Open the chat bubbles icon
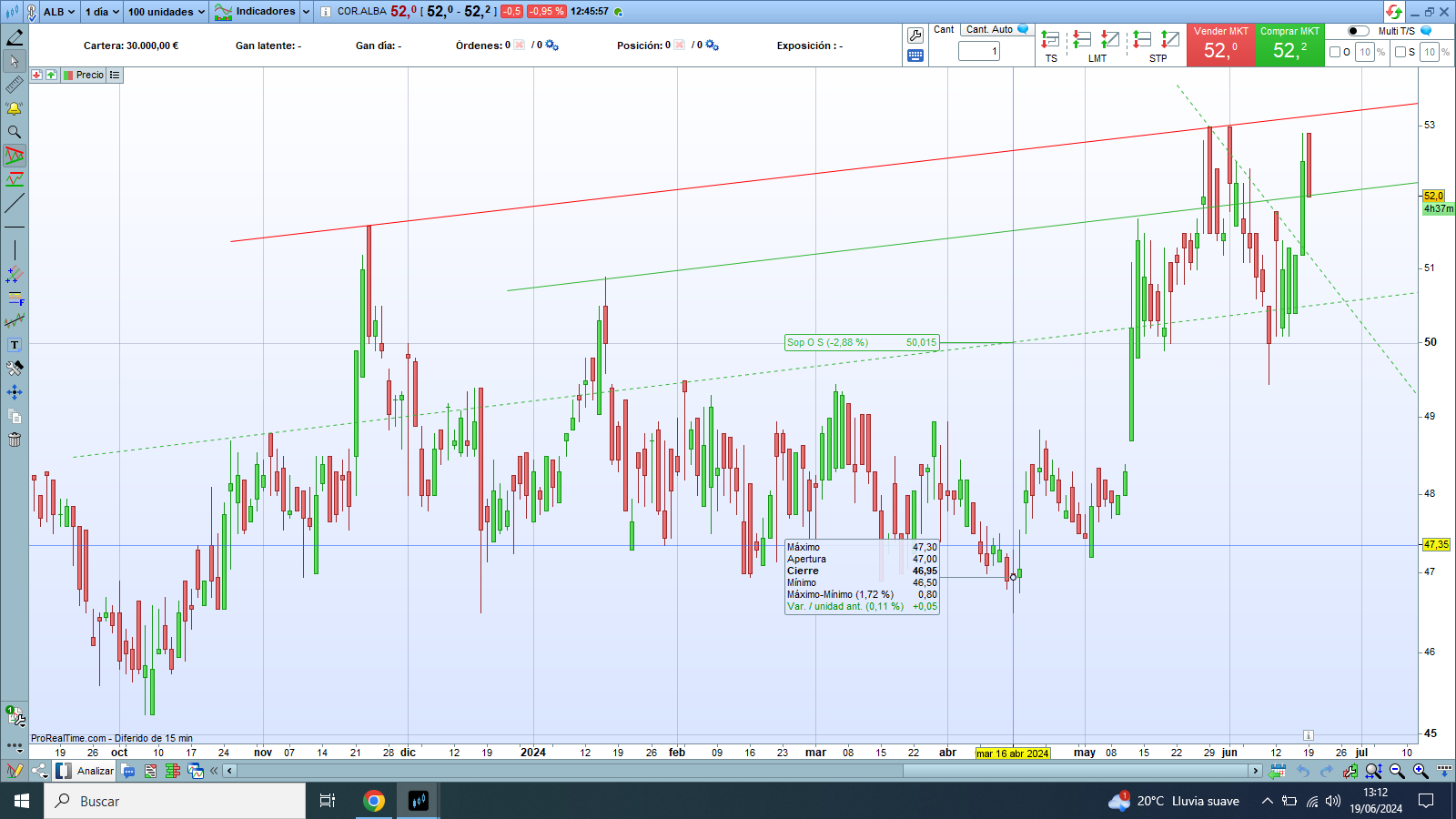Image resolution: width=1456 pixels, height=819 pixels. pyautogui.click(x=128, y=771)
